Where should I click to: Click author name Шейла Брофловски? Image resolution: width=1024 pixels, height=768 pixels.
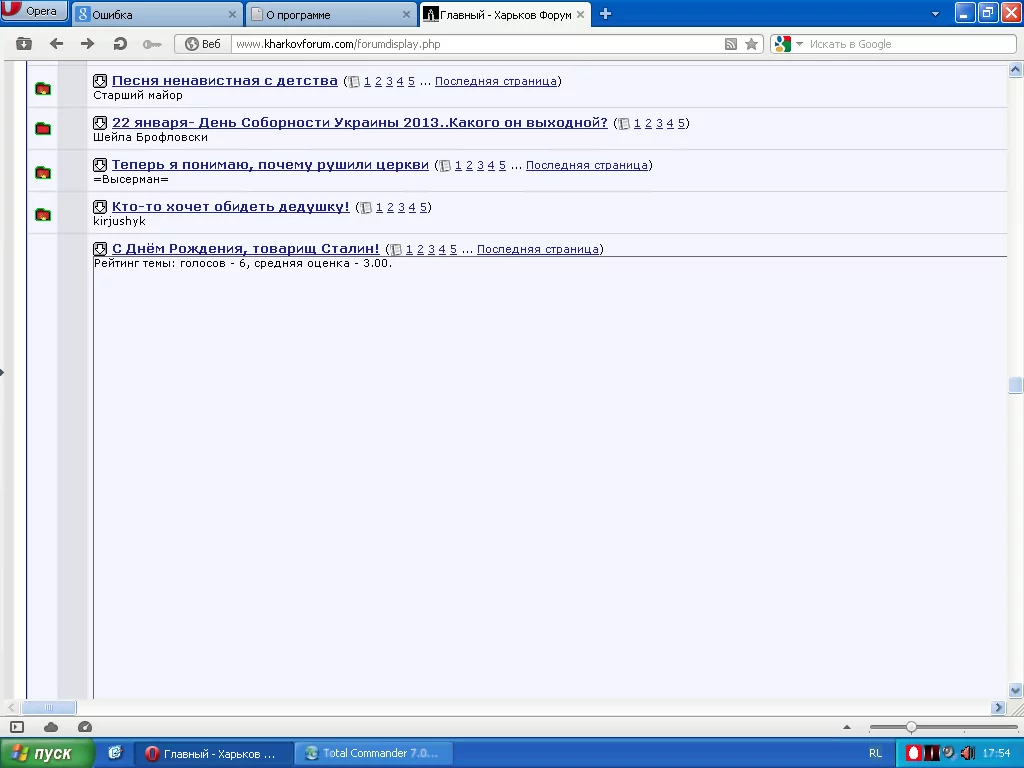click(150, 137)
